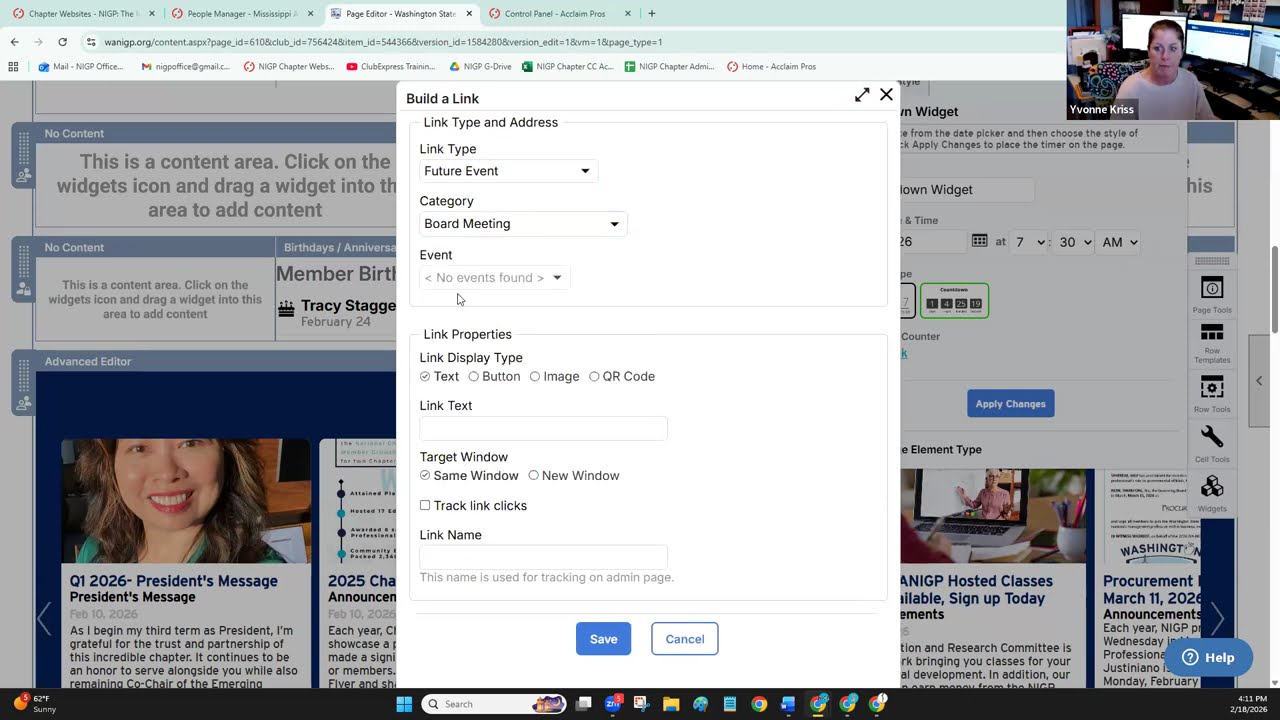The width and height of the screenshot is (1280, 720).
Task: Open the Chrome apps grid shortcut
Action: [13, 67]
